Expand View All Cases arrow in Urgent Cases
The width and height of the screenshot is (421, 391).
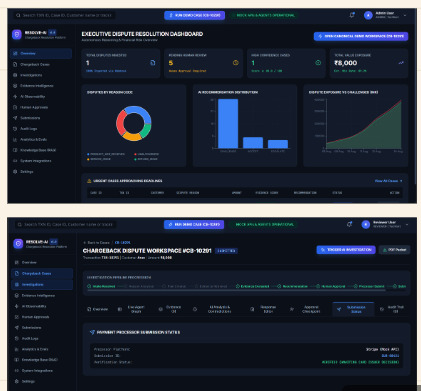coord(401,181)
